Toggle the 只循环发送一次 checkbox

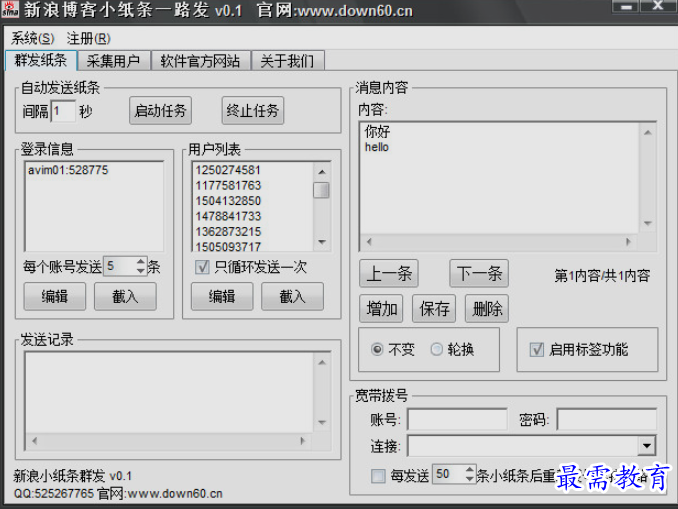pyautogui.click(x=202, y=267)
